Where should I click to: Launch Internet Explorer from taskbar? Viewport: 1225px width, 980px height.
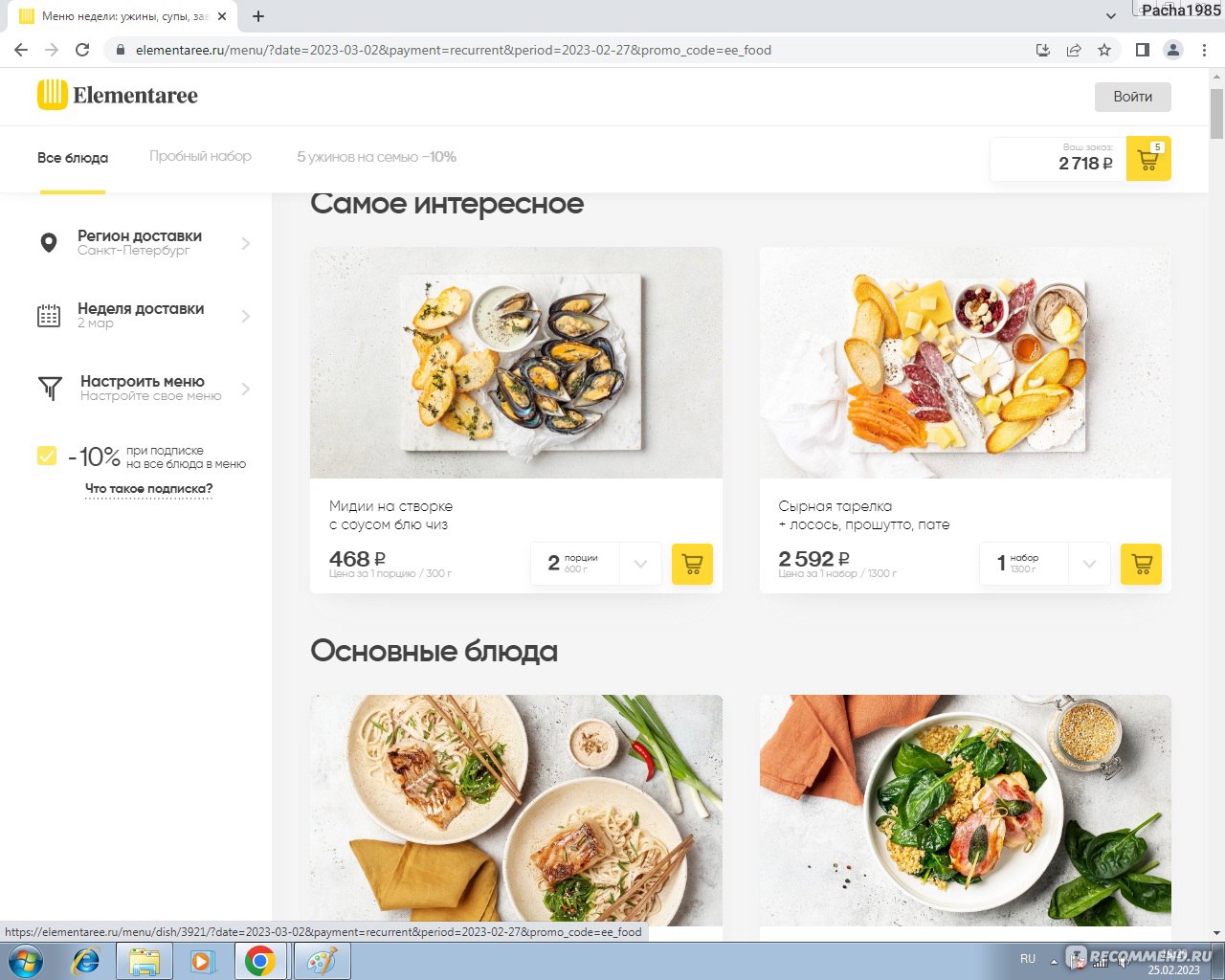click(86, 961)
